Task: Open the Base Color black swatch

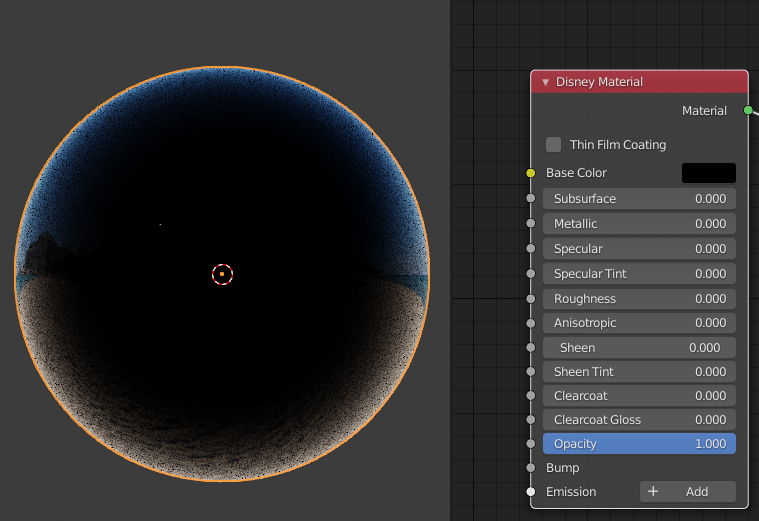Action: [708, 173]
